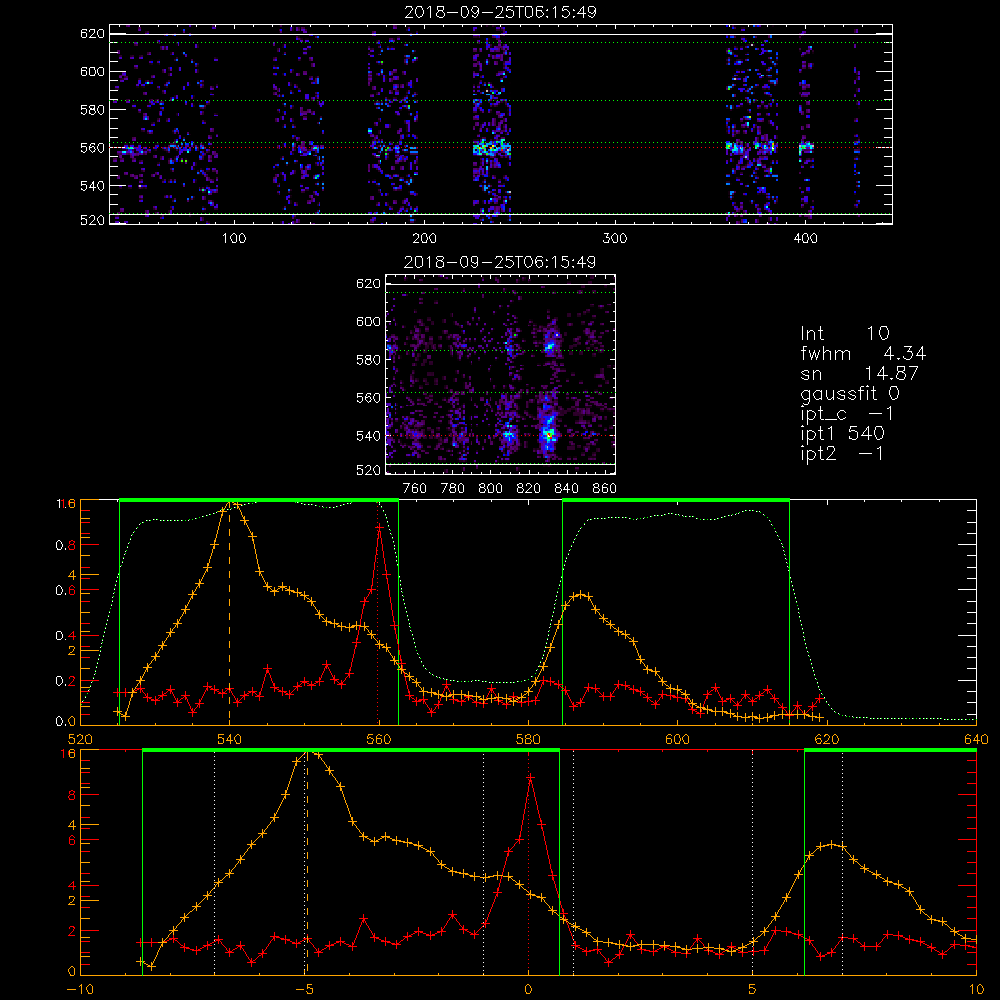Image resolution: width=1000 pixels, height=1000 pixels.
Task: Select the "ipt_c -1" parameter line
Action: [847, 414]
